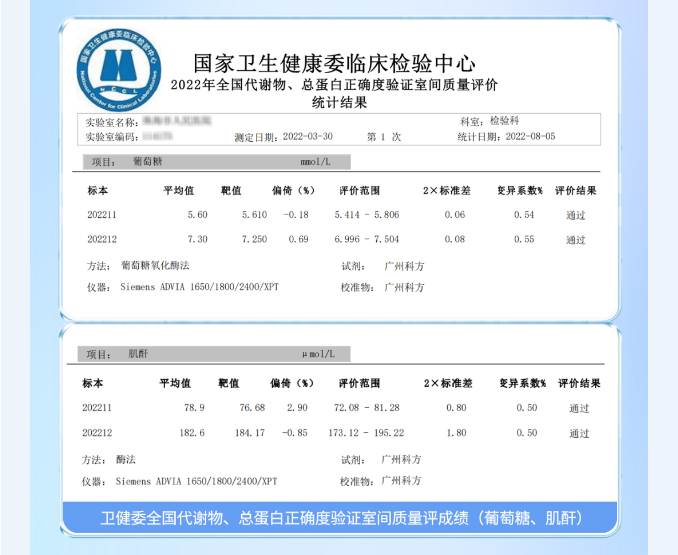
Task: Select glucose target value 5.610
Action: (x=254, y=215)
